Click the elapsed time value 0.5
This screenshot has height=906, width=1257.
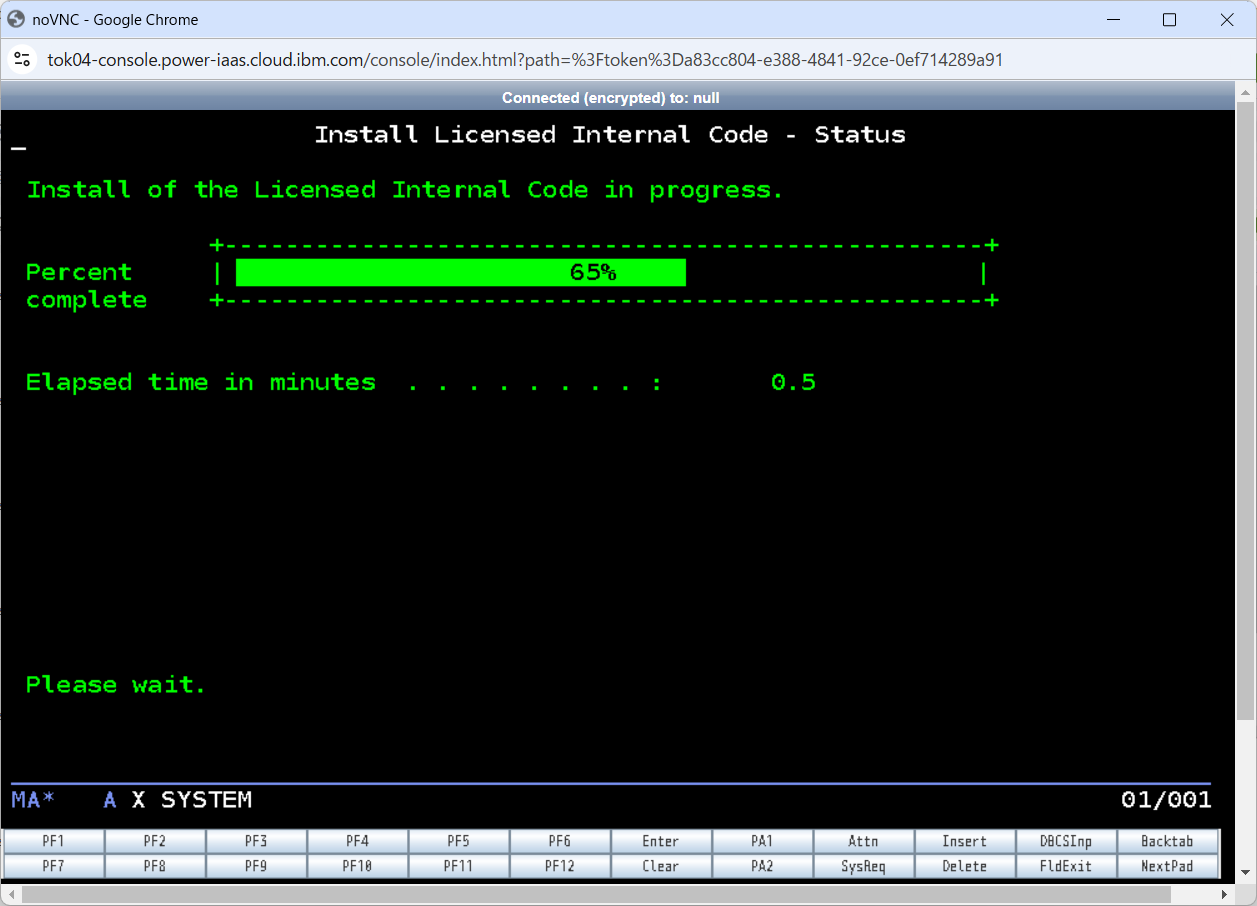point(793,382)
